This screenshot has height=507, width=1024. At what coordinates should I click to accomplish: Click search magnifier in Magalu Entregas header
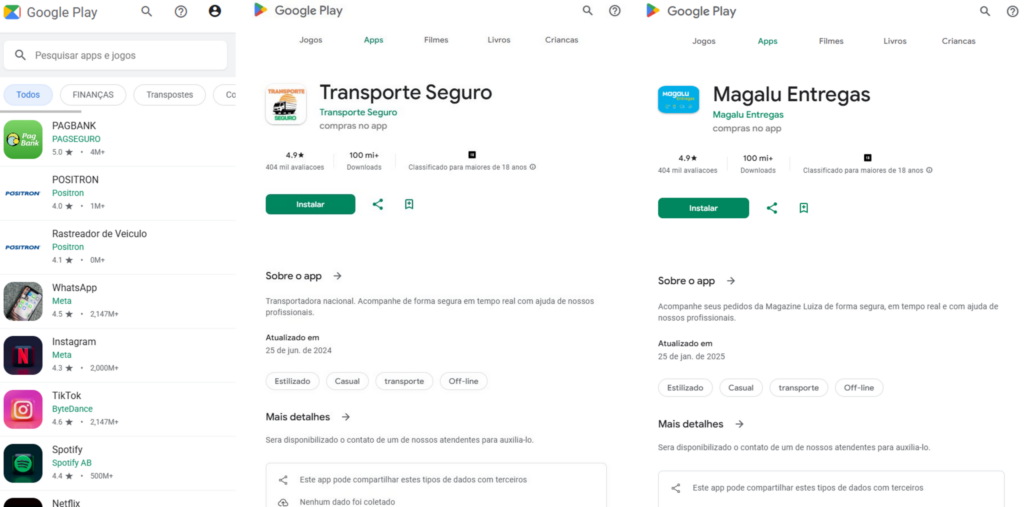(985, 11)
